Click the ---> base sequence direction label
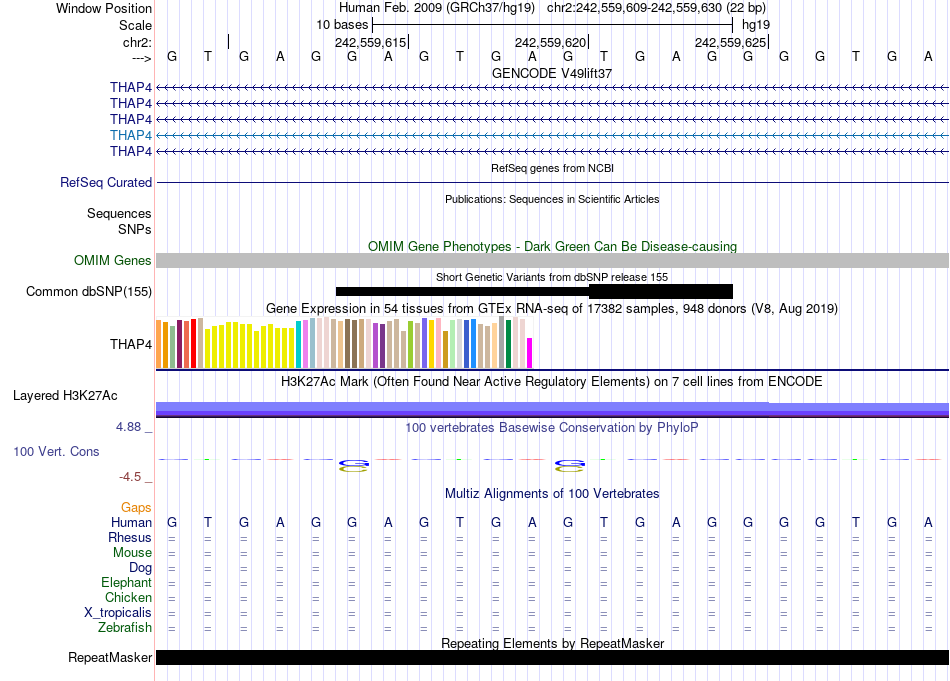 (141, 58)
